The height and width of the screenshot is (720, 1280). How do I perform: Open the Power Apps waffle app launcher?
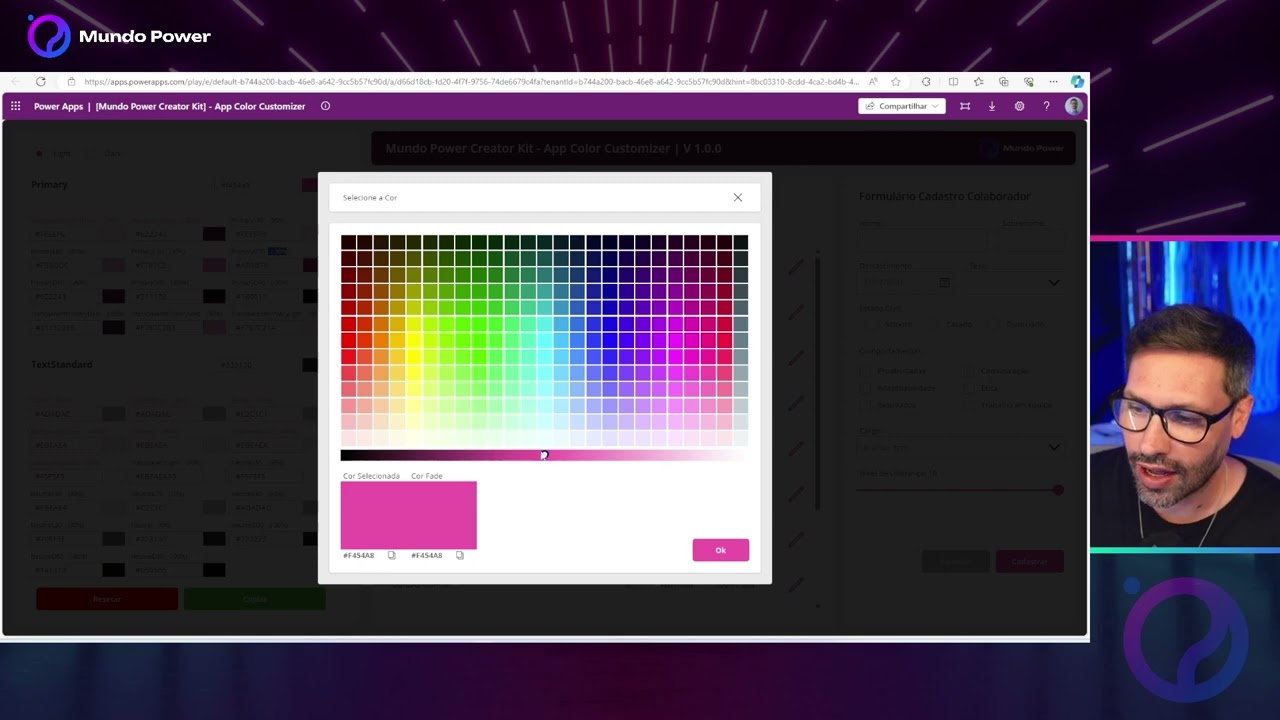point(16,106)
